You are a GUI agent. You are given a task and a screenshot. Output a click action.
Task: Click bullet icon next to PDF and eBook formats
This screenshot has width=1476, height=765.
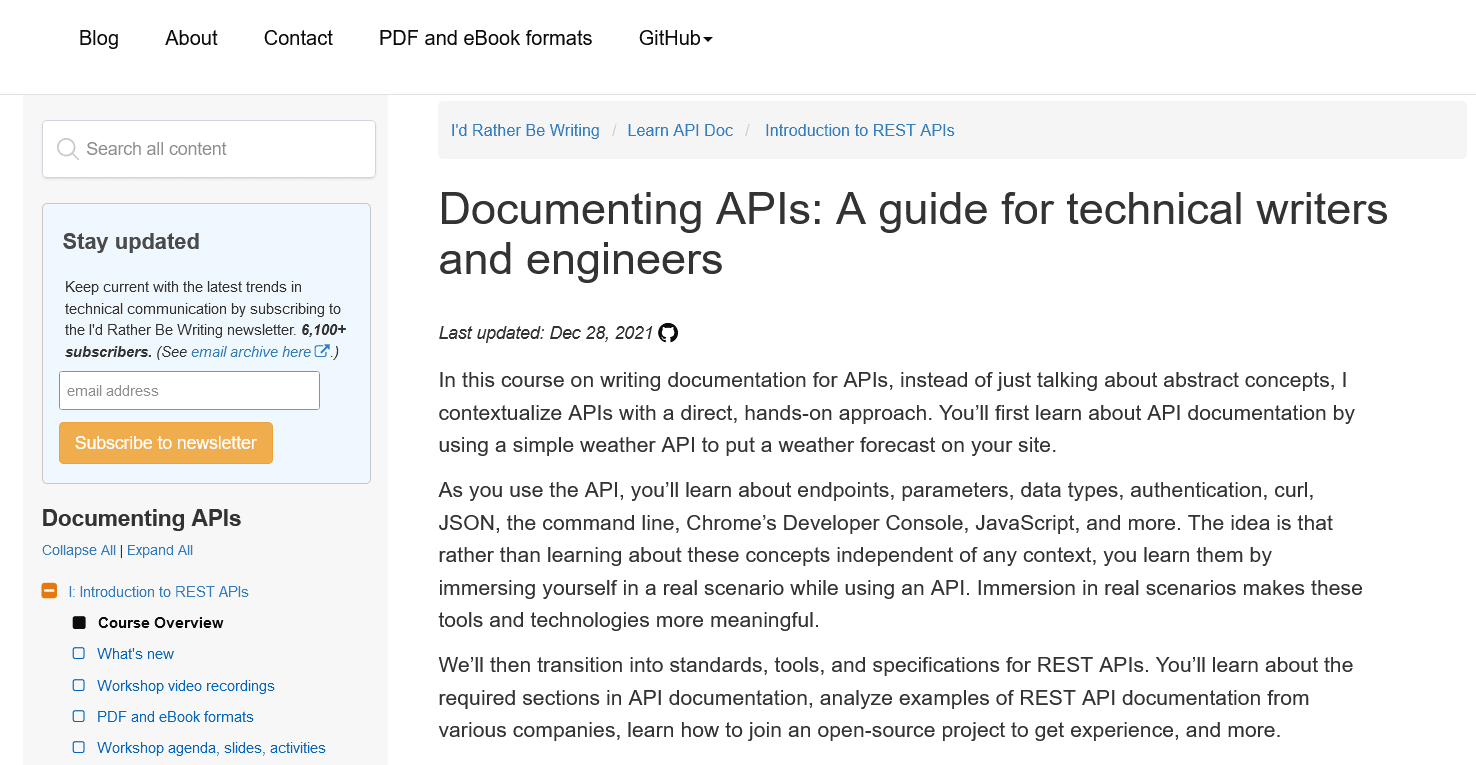[x=79, y=717]
